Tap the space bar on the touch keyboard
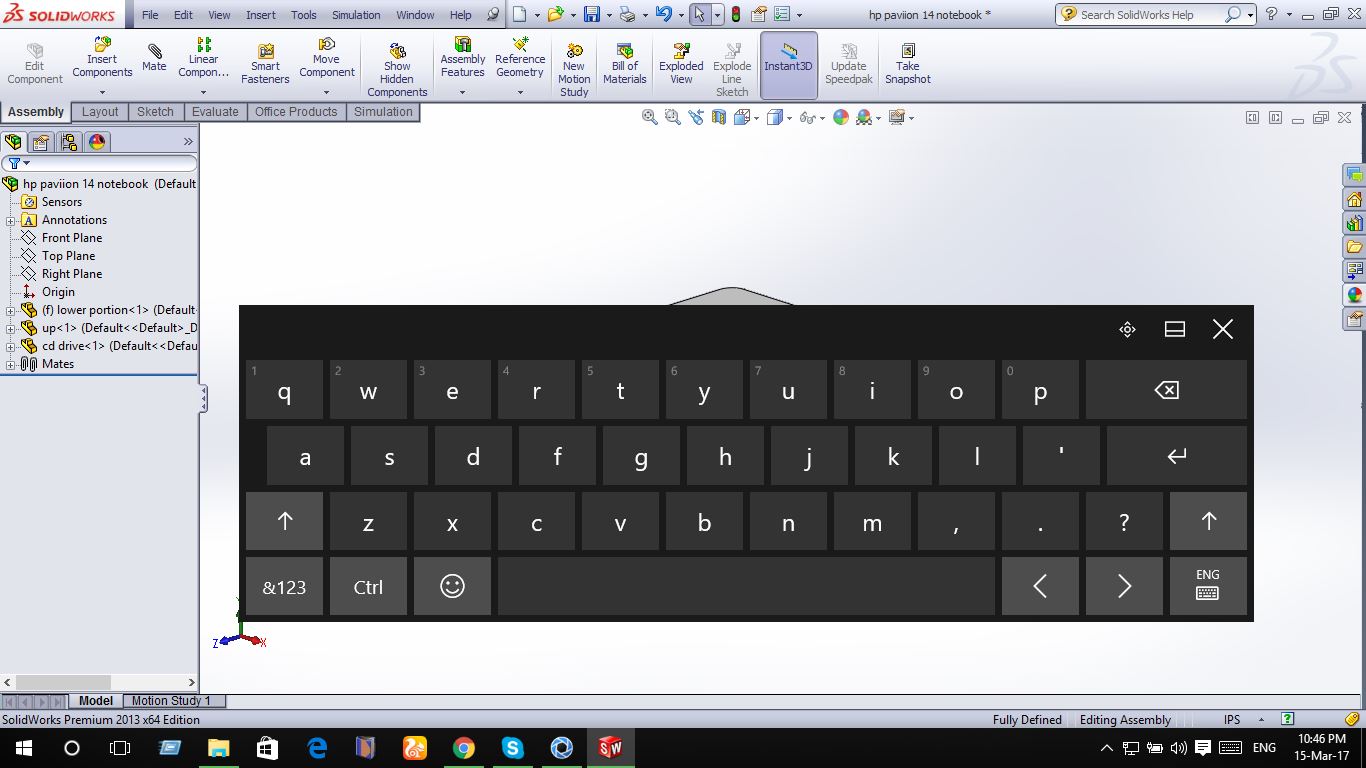 point(746,587)
